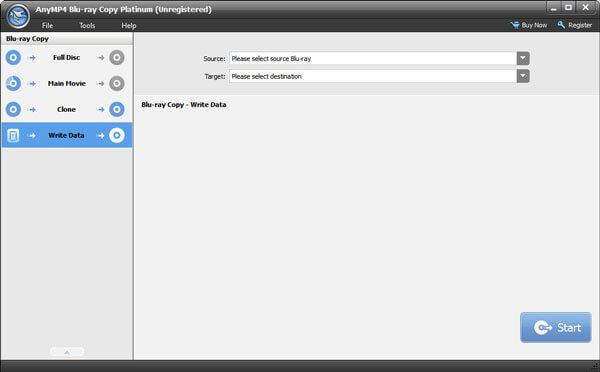600x372 pixels.
Task: Select the Write Data copy mode
Action: pyautogui.click(x=67, y=135)
